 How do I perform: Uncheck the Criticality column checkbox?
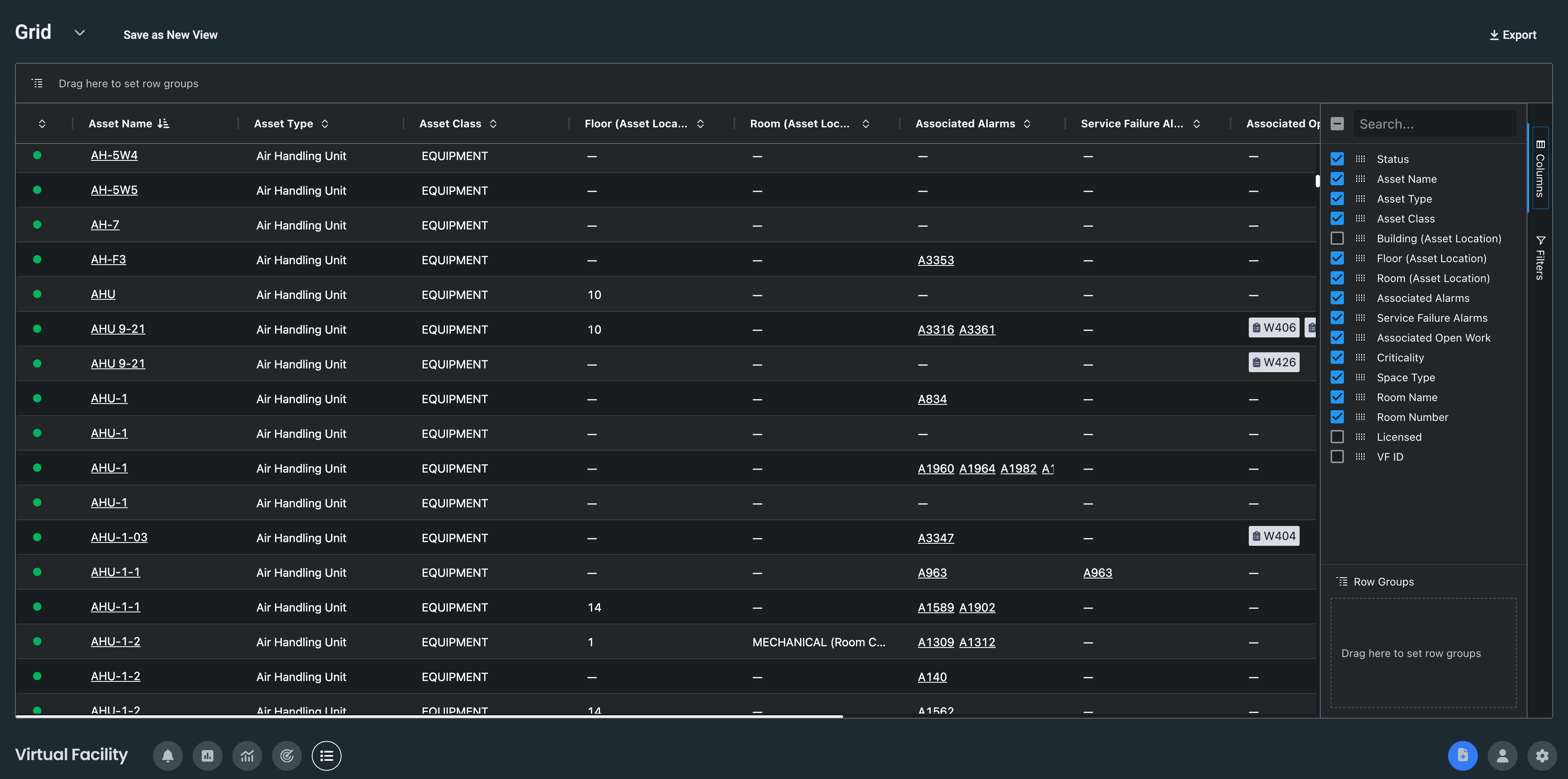[x=1337, y=357]
